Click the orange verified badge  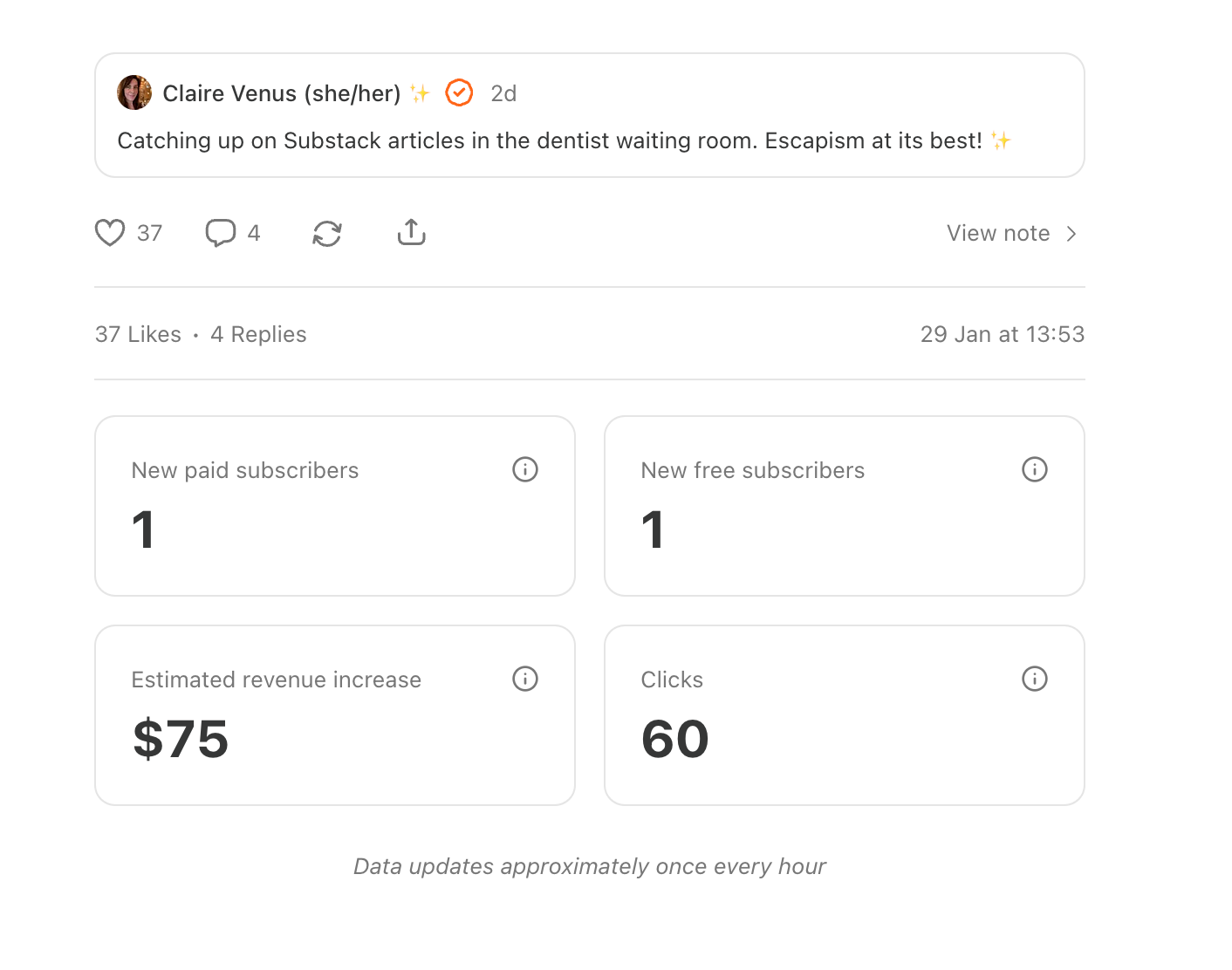pyautogui.click(x=459, y=92)
